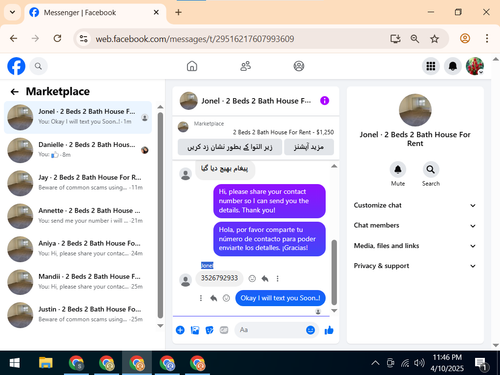Open Chrome profile icon in toolbar
The height and width of the screenshot is (375, 500).
(465, 39)
